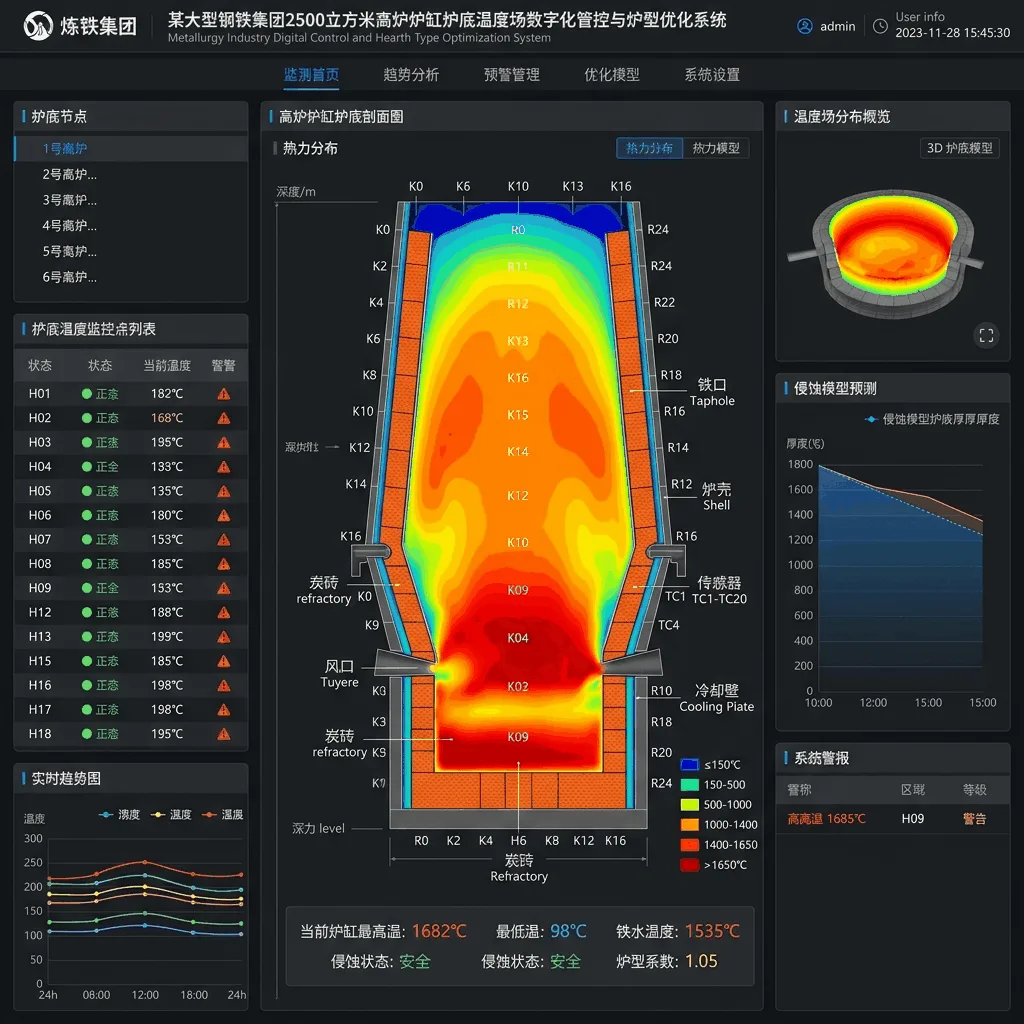Click warning triangle for H01 row

tap(223, 394)
